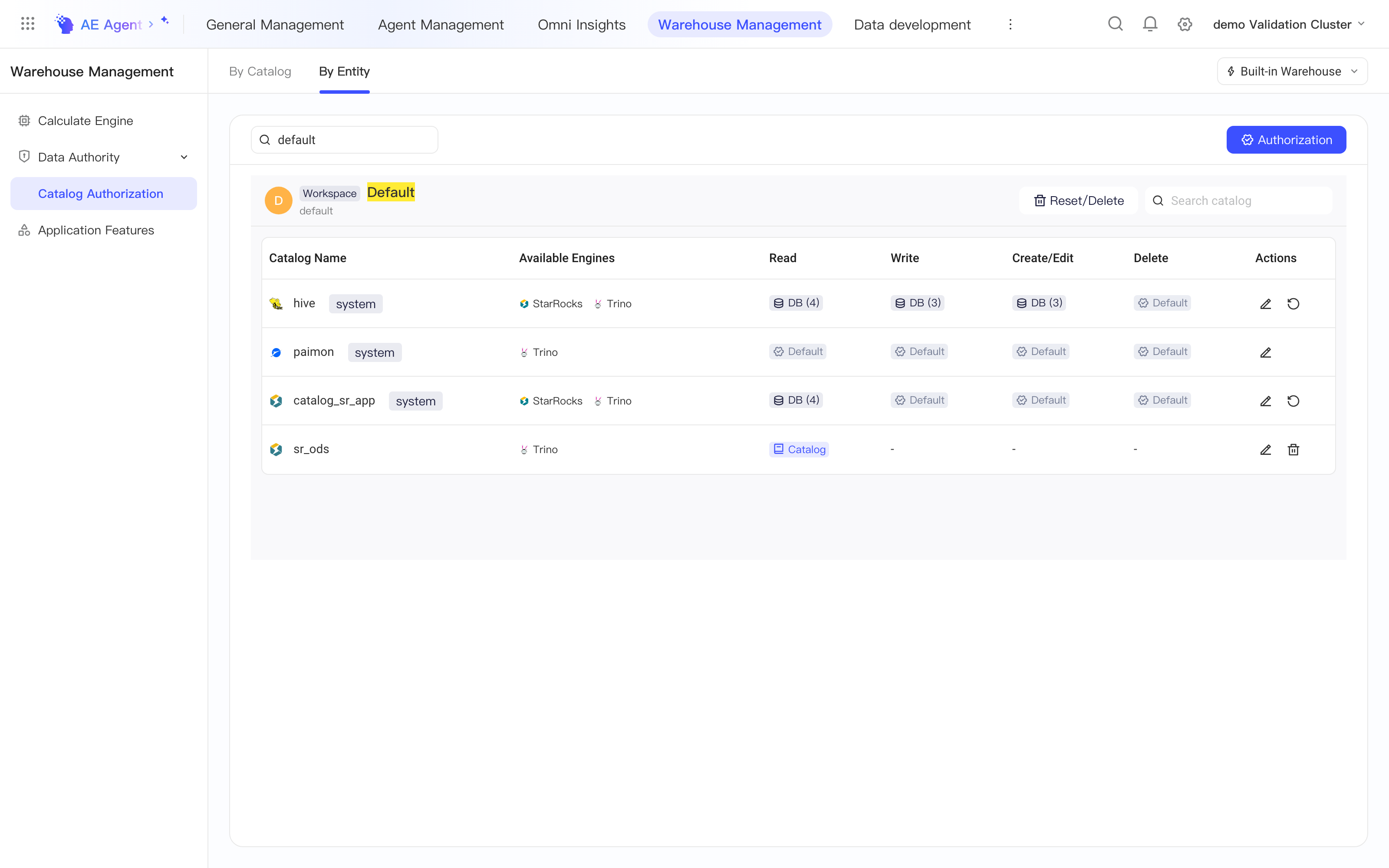Delete the sr_ods catalog authorization

1293,450
